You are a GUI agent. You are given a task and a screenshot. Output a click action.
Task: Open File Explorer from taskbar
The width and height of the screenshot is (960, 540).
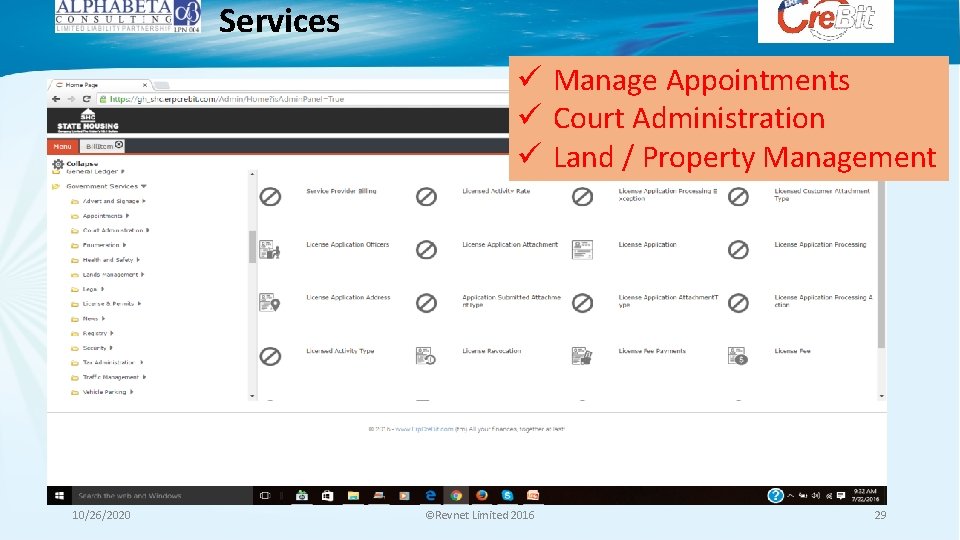pyautogui.click(x=353, y=495)
